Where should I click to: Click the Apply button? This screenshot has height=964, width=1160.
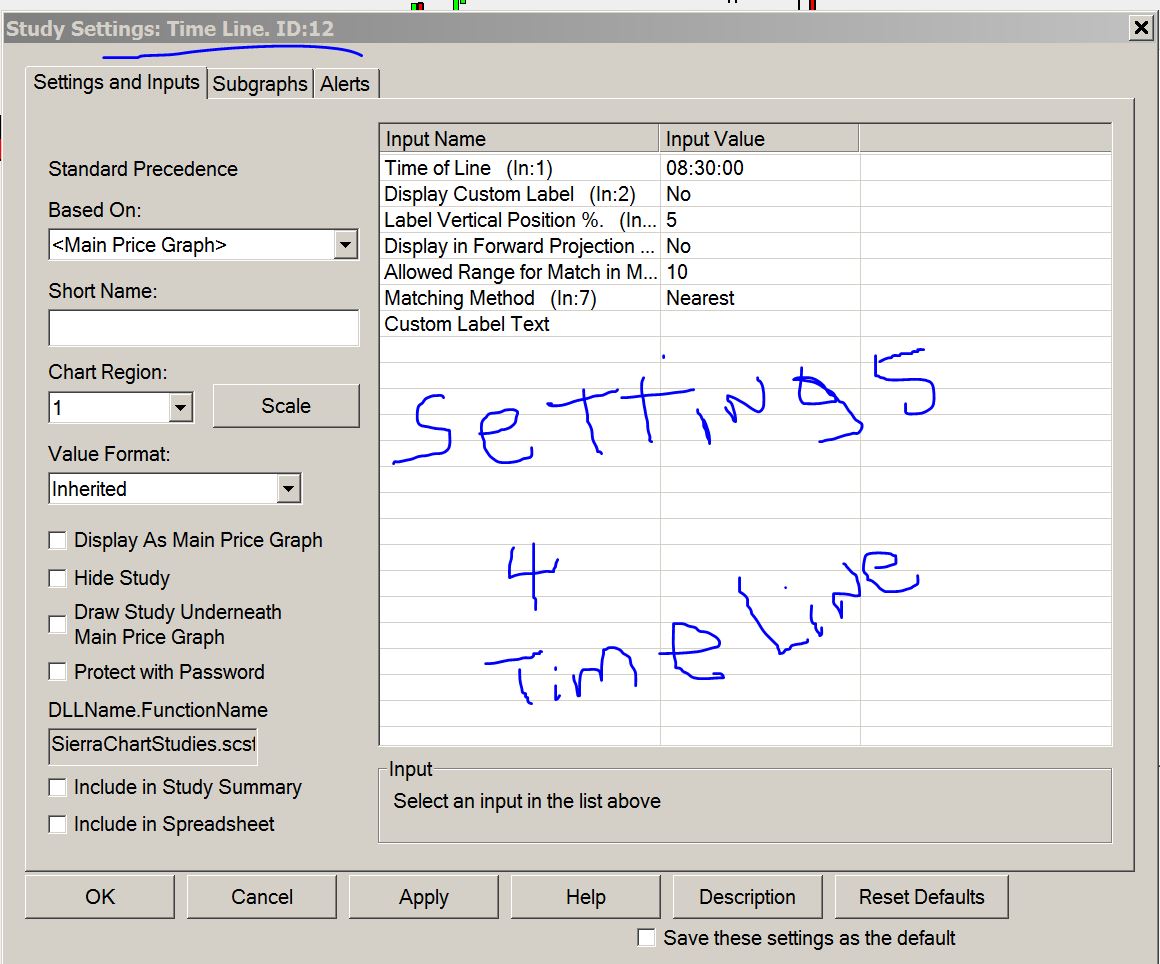(x=424, y=897)
